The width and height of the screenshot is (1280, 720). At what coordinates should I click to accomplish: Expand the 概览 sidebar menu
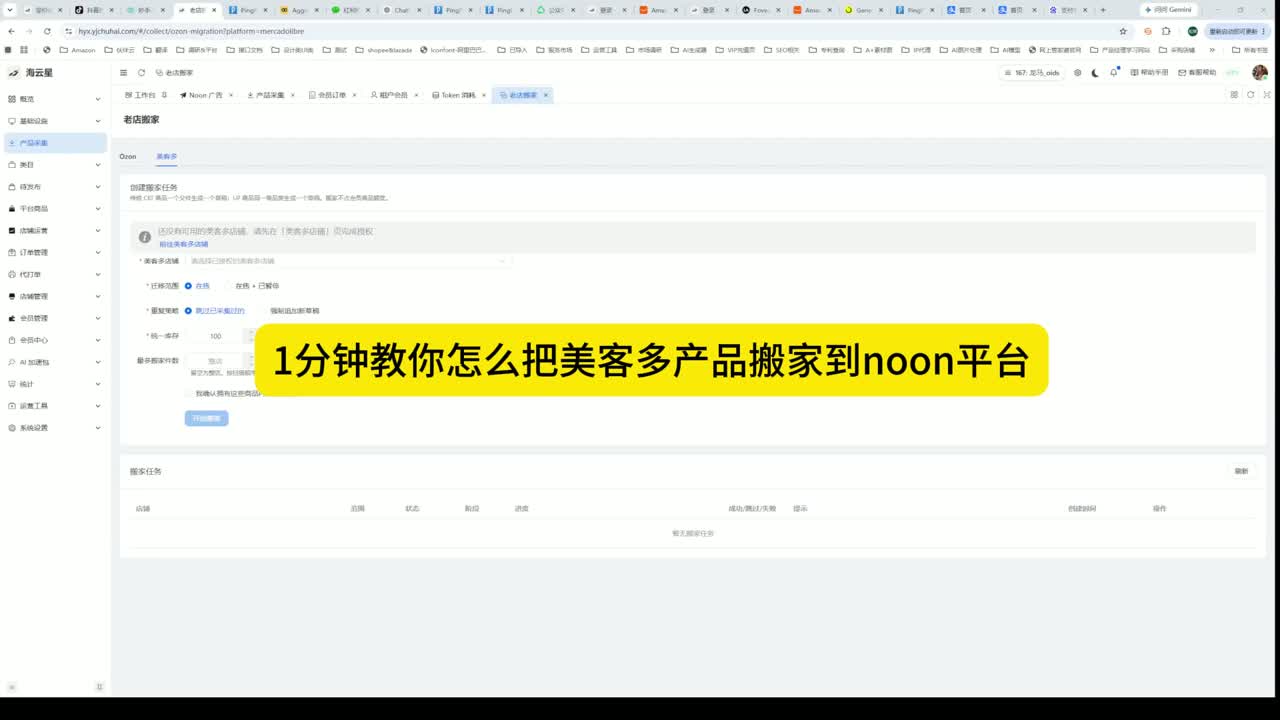(54, 99)
